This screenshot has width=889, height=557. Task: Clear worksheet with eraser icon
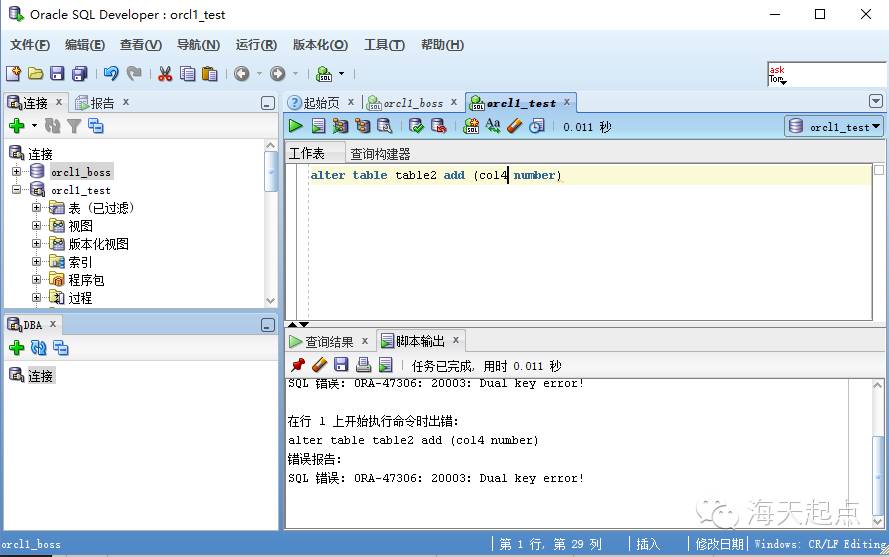(x=515, y=126)
